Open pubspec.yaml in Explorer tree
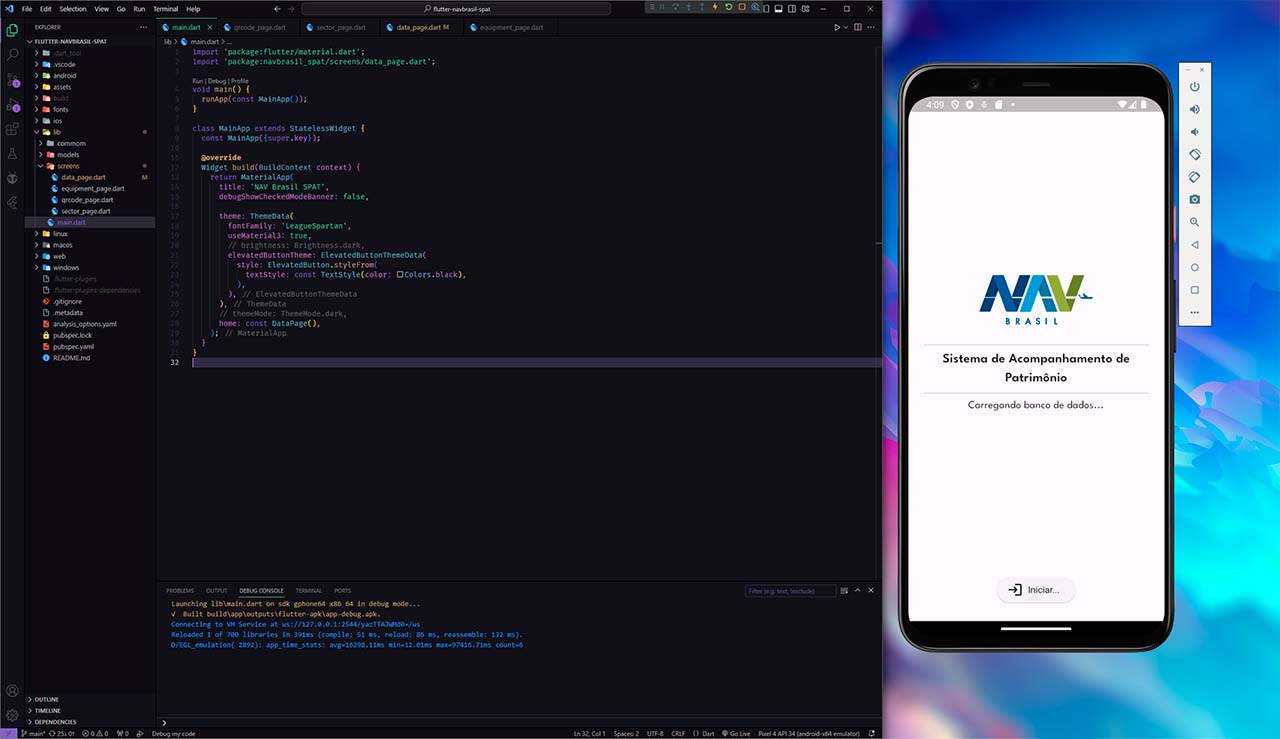This screenshot has height=739, width=1280. (x=73, y=346)
